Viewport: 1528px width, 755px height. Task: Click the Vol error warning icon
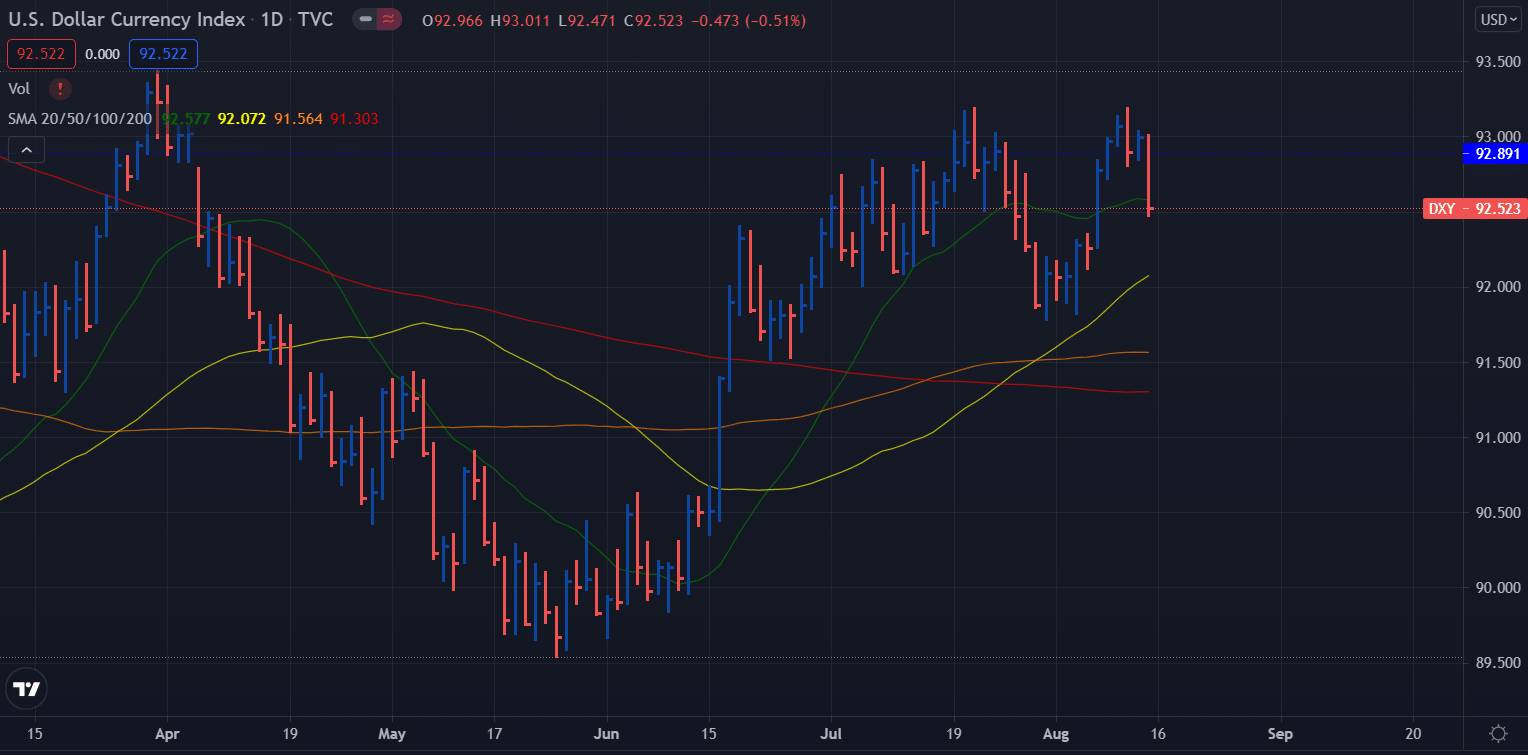pyautogui.click(x=60, y=88)
